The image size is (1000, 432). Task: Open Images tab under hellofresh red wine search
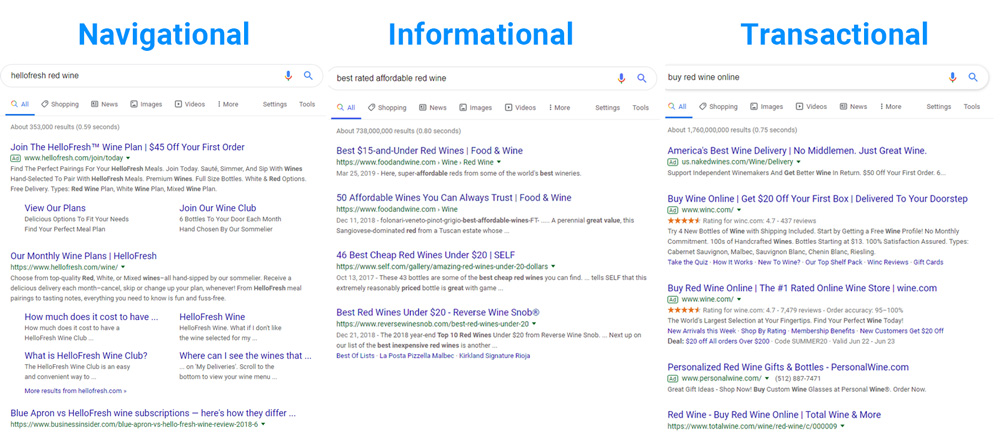(146, 104)
